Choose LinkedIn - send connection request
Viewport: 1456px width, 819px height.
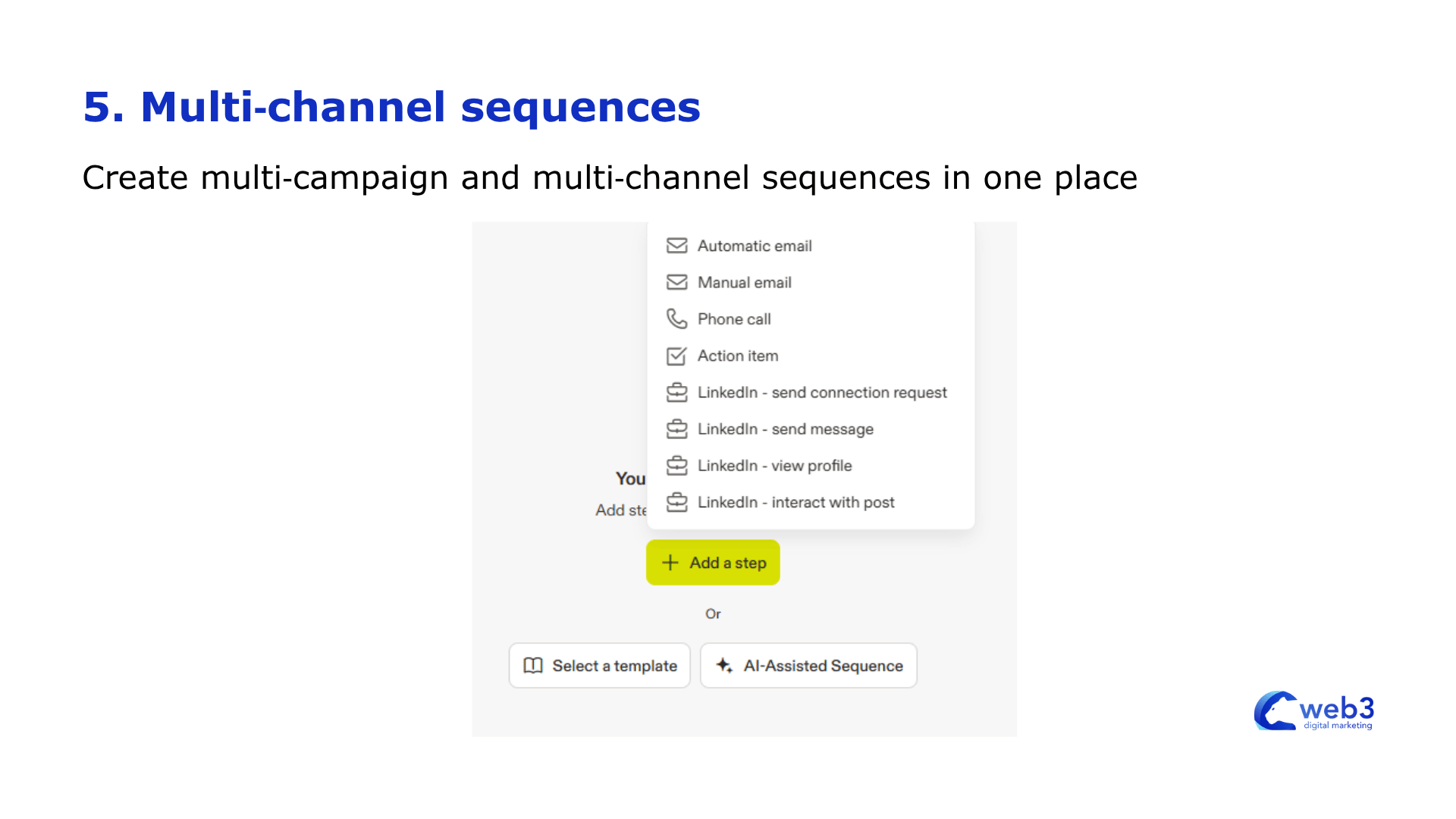pos(822,392)
